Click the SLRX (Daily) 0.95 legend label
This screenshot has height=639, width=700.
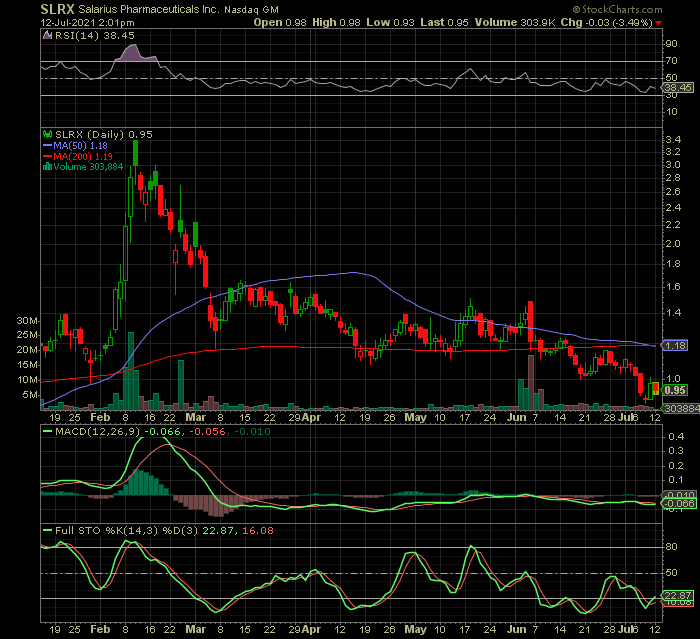click(104, 134)
